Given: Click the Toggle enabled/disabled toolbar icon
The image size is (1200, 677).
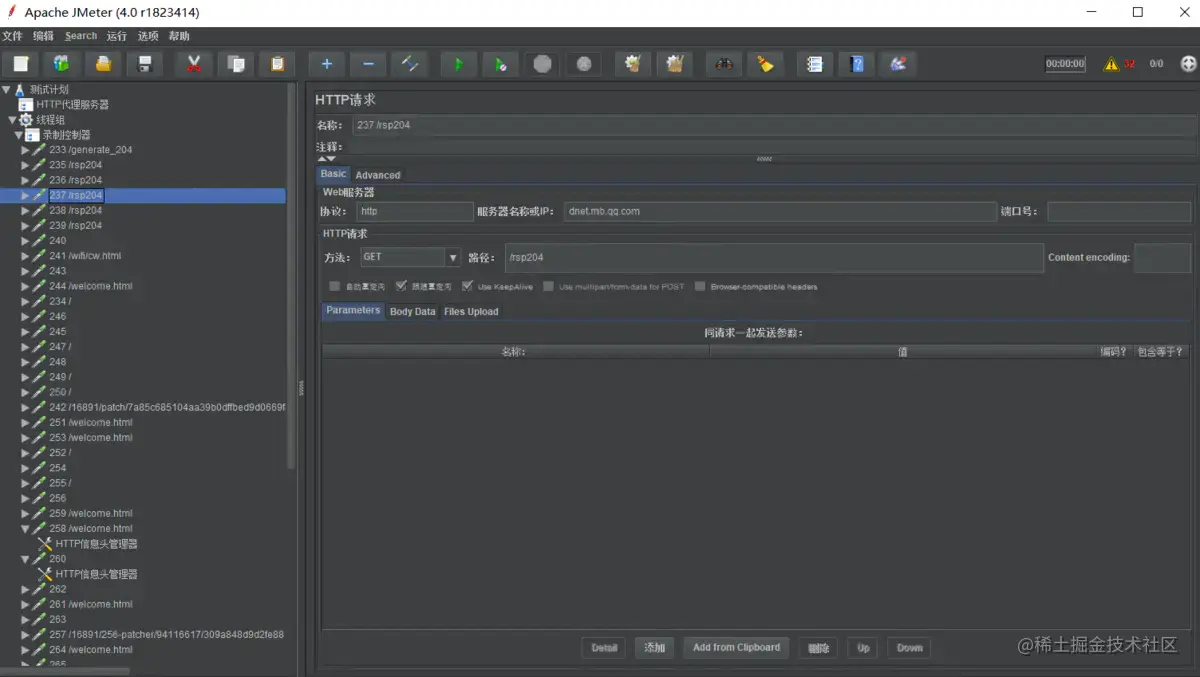Looking at the screenshot, I should pyautogui.click(x=409, y=64).
